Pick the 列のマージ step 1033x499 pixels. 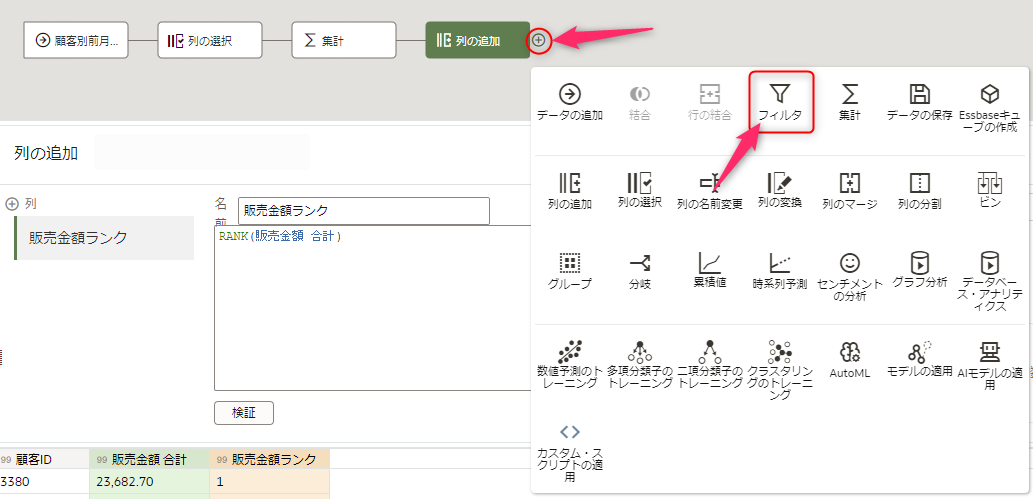(x=850, y=191)
